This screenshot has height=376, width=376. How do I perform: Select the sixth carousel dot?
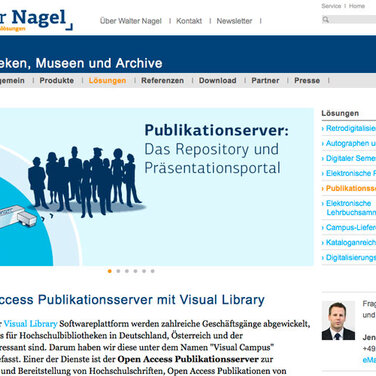click(153, 271)
